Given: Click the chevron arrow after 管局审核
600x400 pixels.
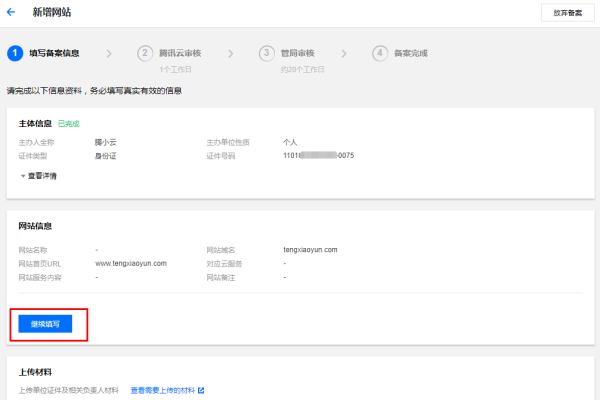Looking at the screenshot, I should point(344,53).
